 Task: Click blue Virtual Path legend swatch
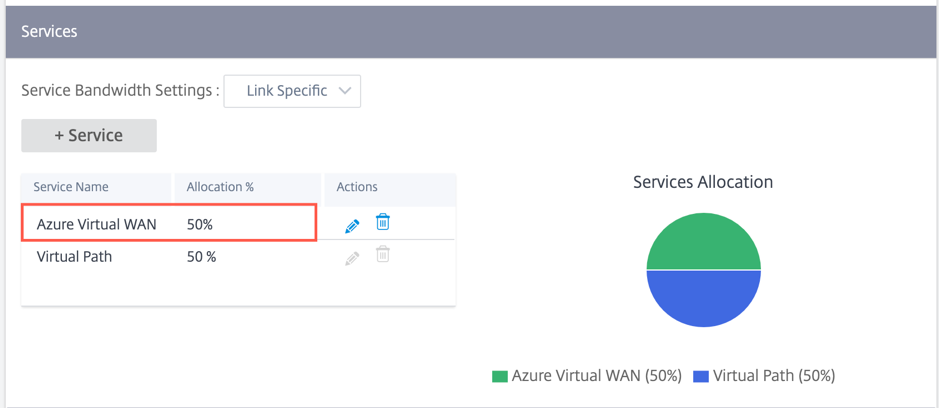tap(701, 377)
